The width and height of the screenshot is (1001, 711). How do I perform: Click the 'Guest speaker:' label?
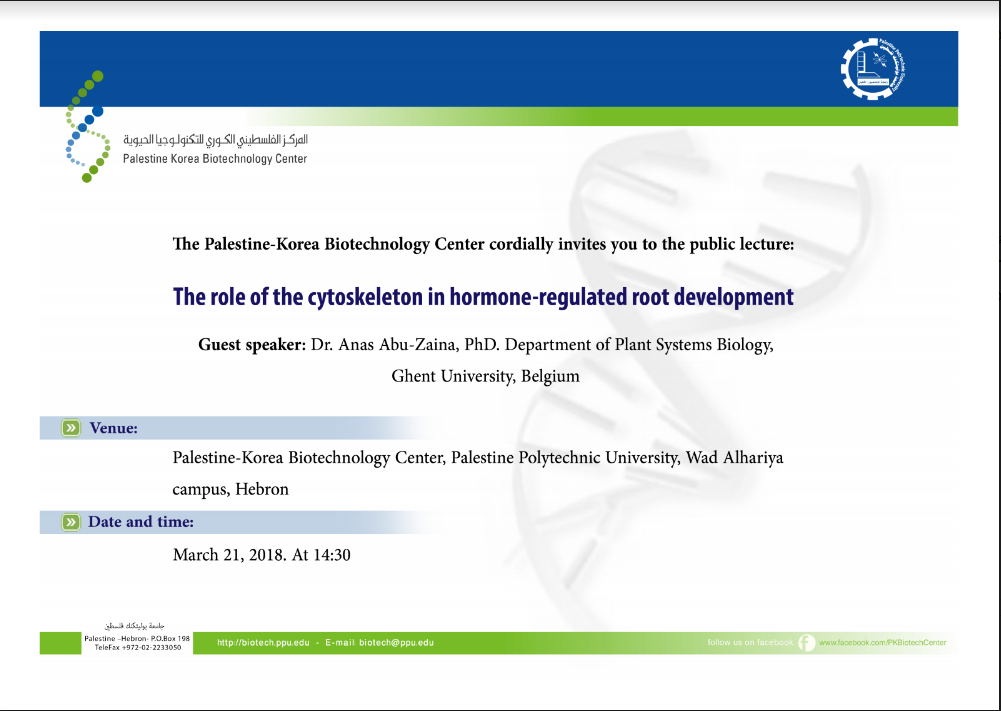(x=252, y=345)
